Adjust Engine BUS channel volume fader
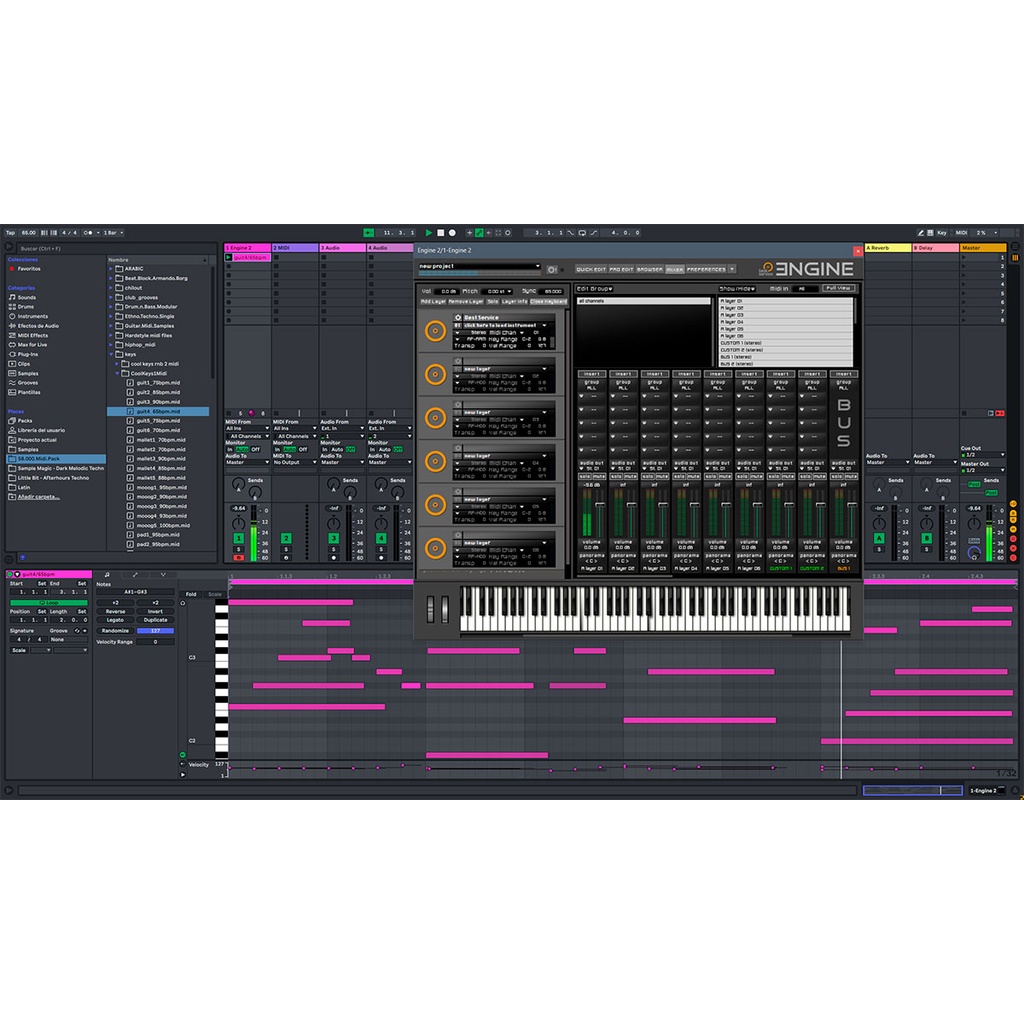 (x=852, y=507)
